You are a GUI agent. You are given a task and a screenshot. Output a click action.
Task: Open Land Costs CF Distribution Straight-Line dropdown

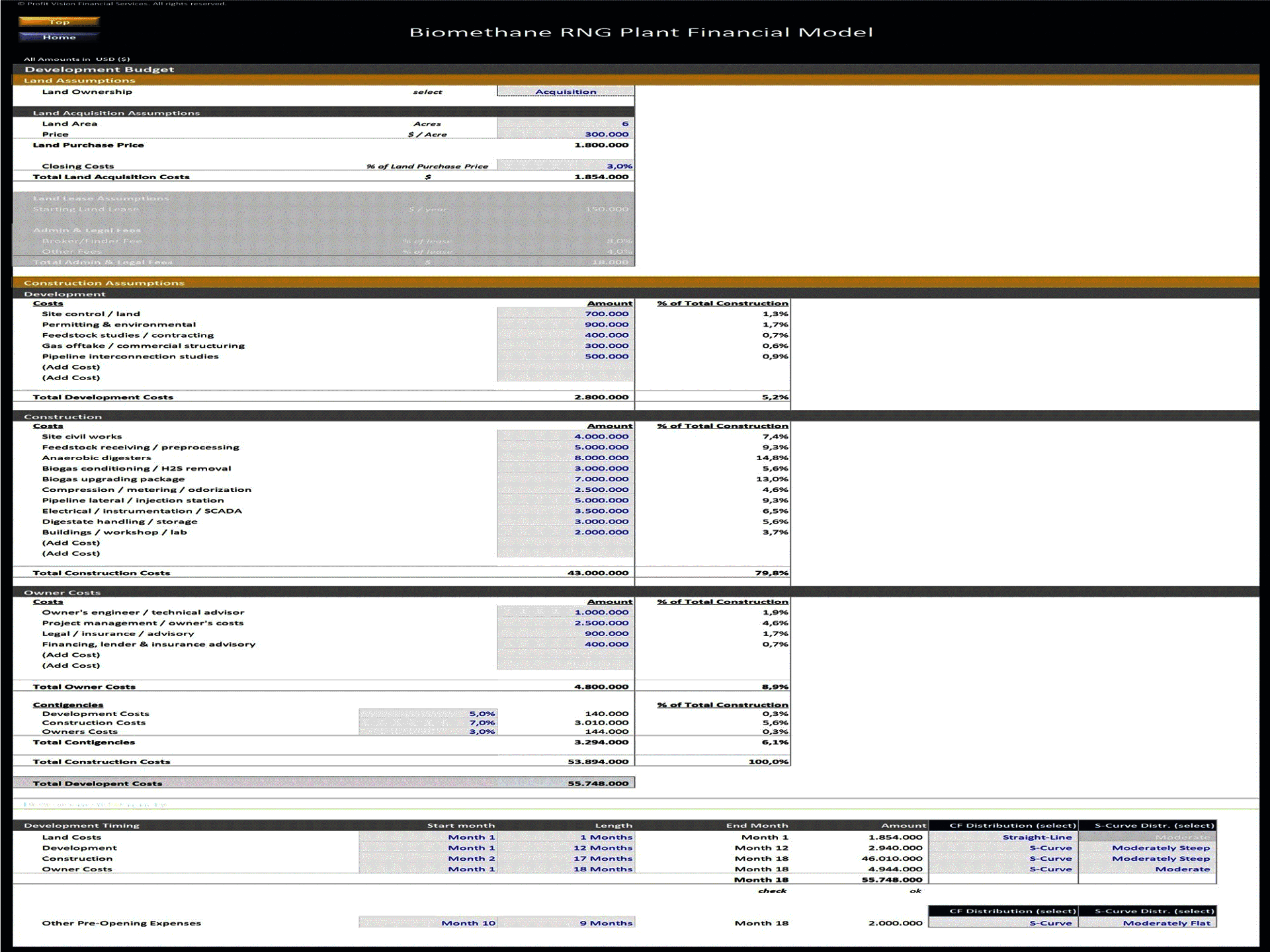pos(1003,837)
